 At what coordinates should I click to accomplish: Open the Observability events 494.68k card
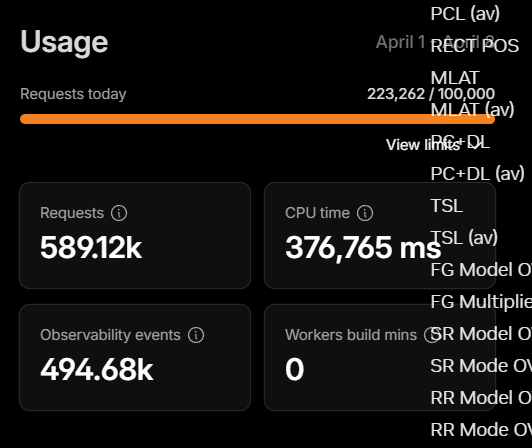tap(135, 357)
